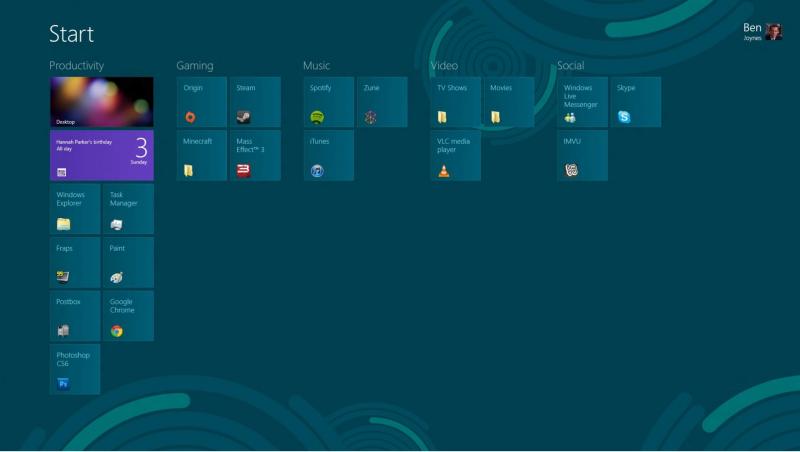This screenshot has width=800, height=452.
Task: Click the 'Photoshop CS6' tile label
Action: coord(73,359)
